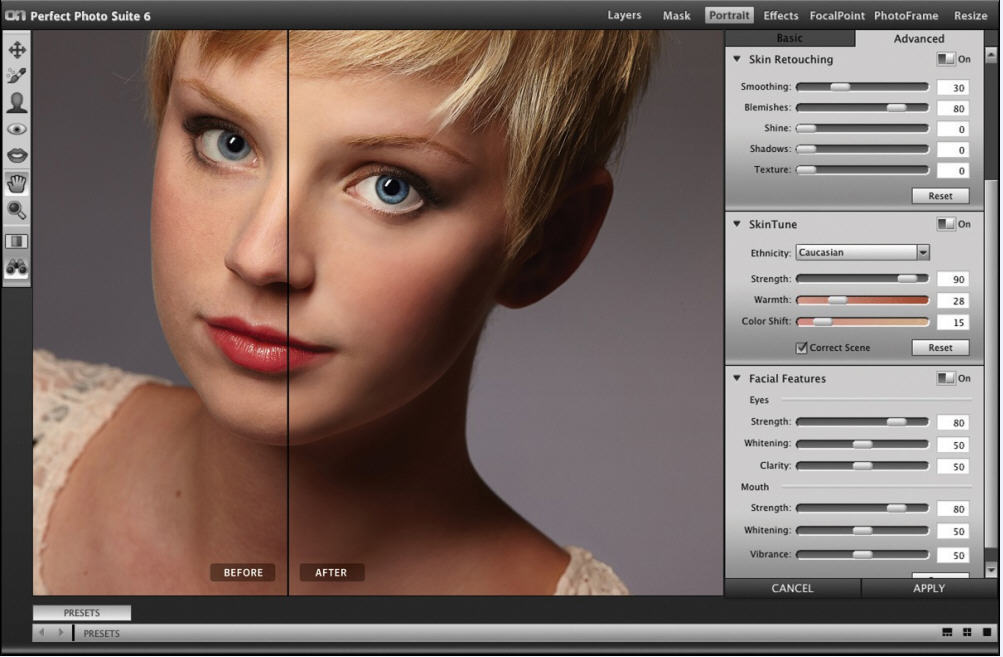
Task: Select the Face tool in the left toolbar
Action: coord(16,100)
